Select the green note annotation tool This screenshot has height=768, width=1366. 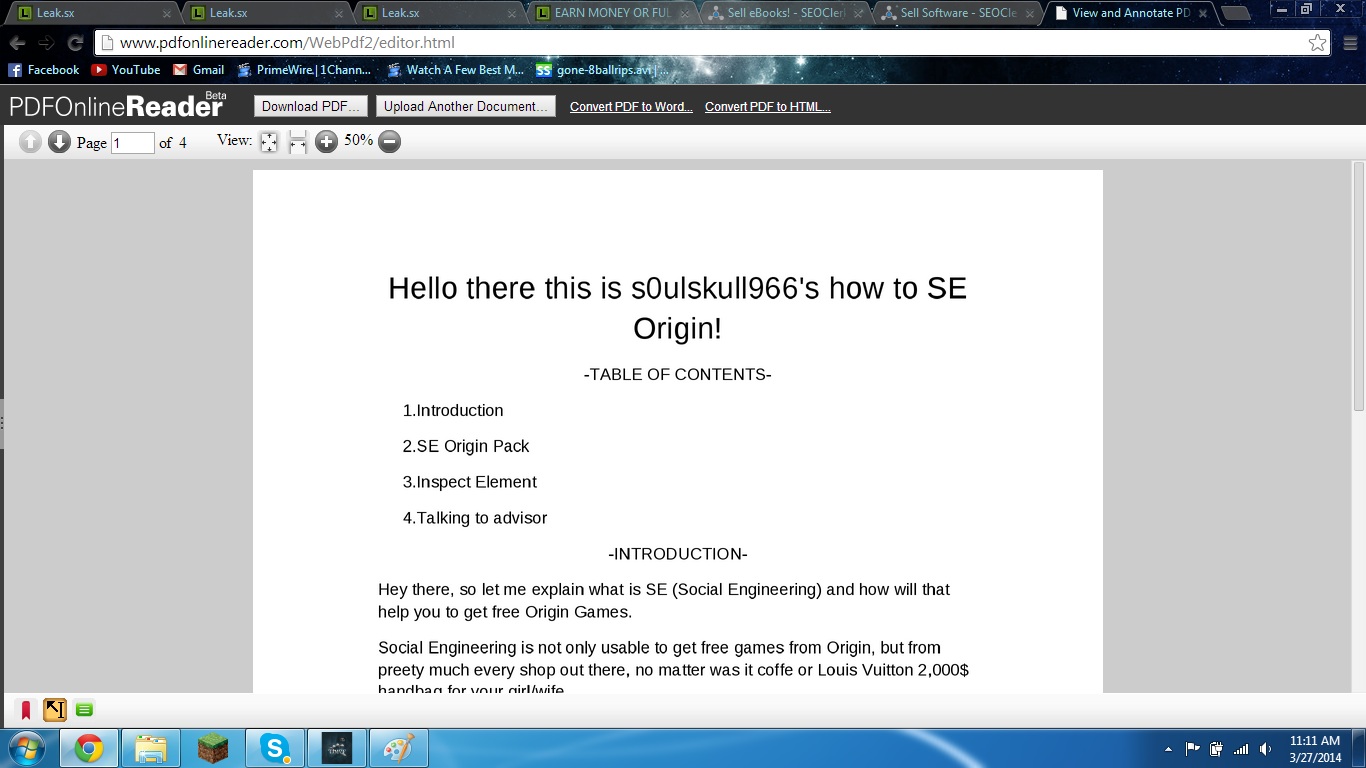click(x=84, y=710)
